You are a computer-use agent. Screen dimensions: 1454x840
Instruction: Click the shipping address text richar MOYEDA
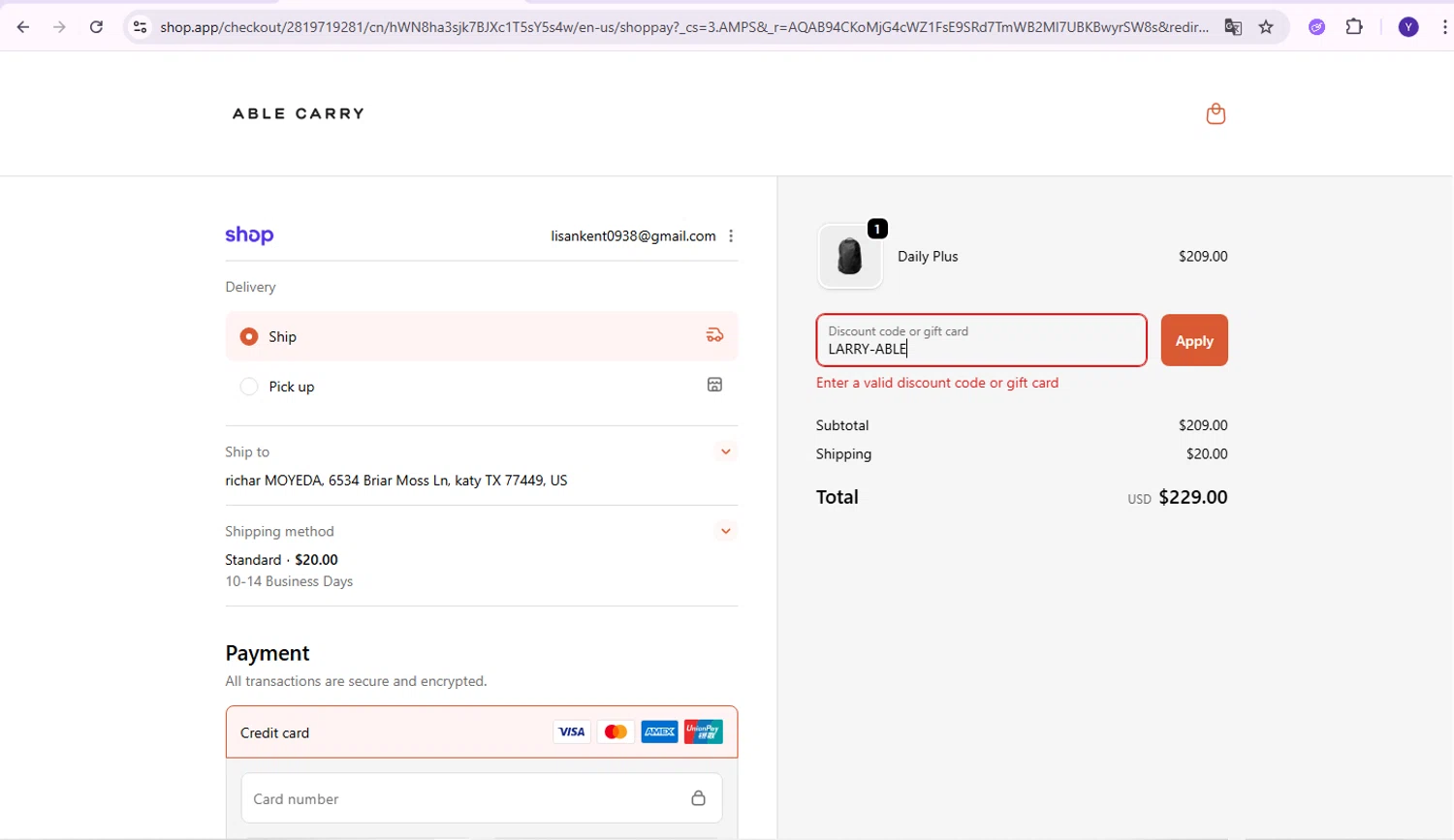point(396,481)
